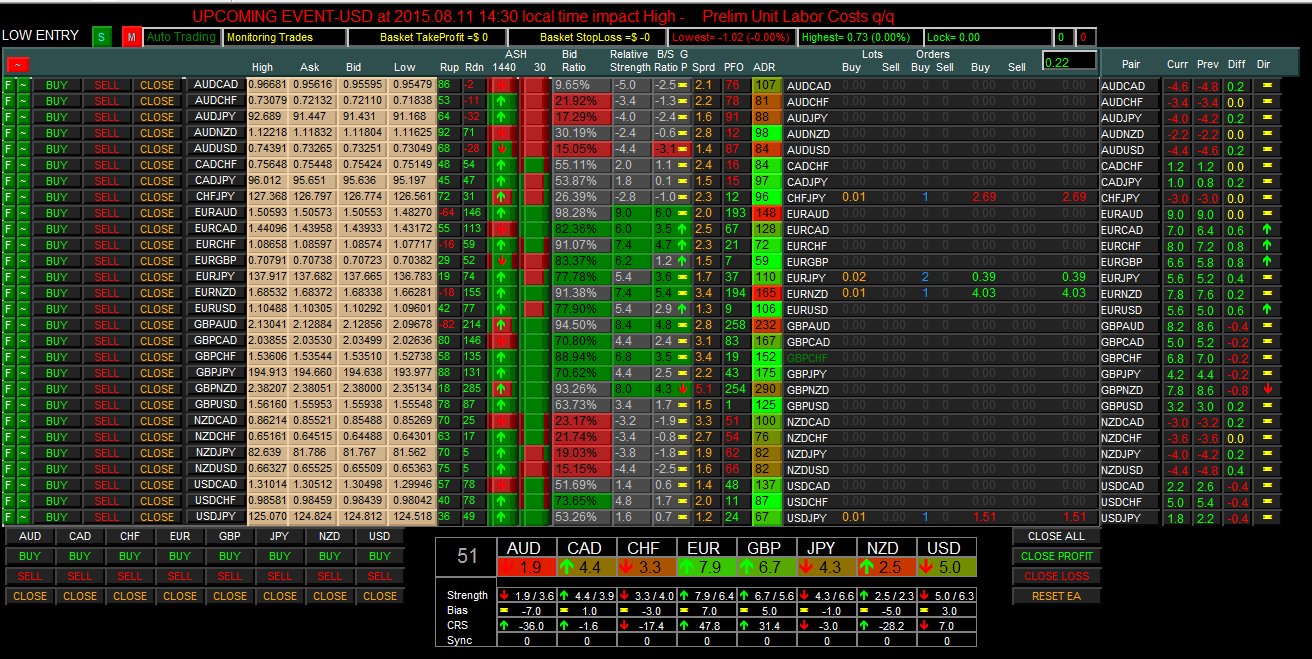Click the ASH 1440 up arrow for CHFJPY
This screenshot has width=1312, height=659.
point(499,197)
